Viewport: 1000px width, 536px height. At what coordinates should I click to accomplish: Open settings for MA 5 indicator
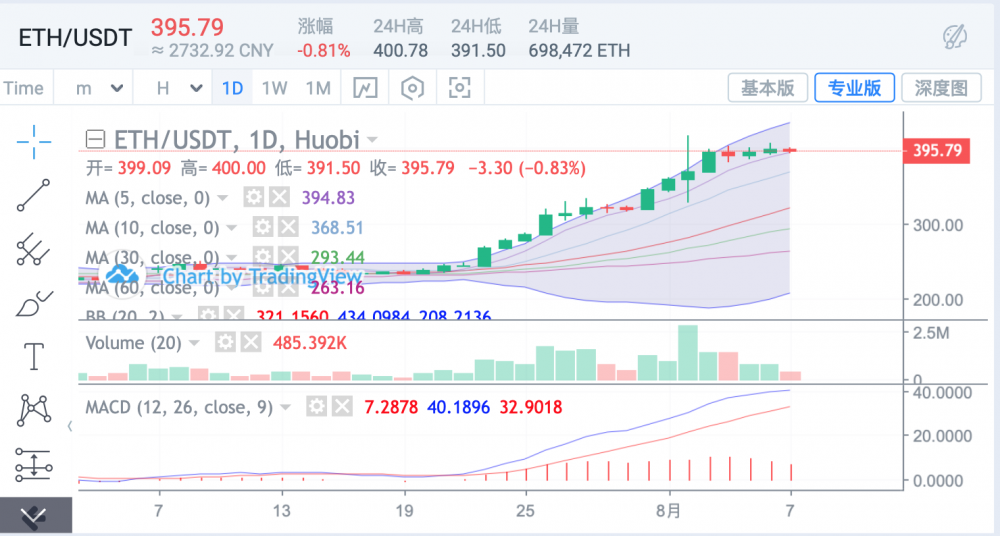click(x=254, y=197)
